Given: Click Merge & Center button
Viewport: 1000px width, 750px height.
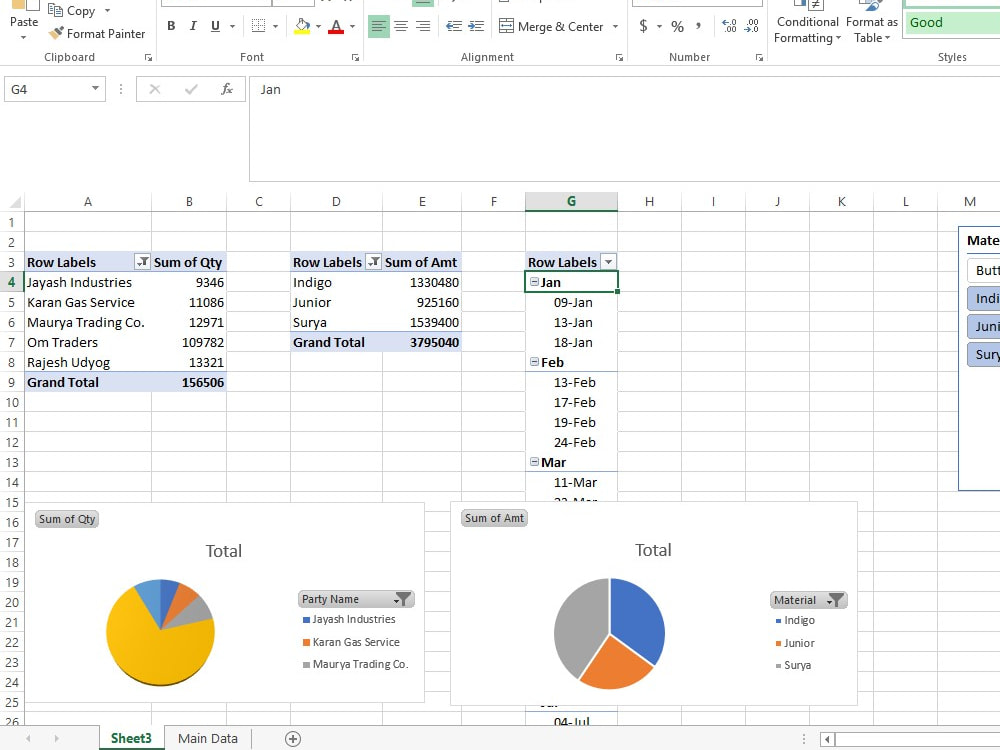Looking at the screenshot, I should (x=551, y=26).
